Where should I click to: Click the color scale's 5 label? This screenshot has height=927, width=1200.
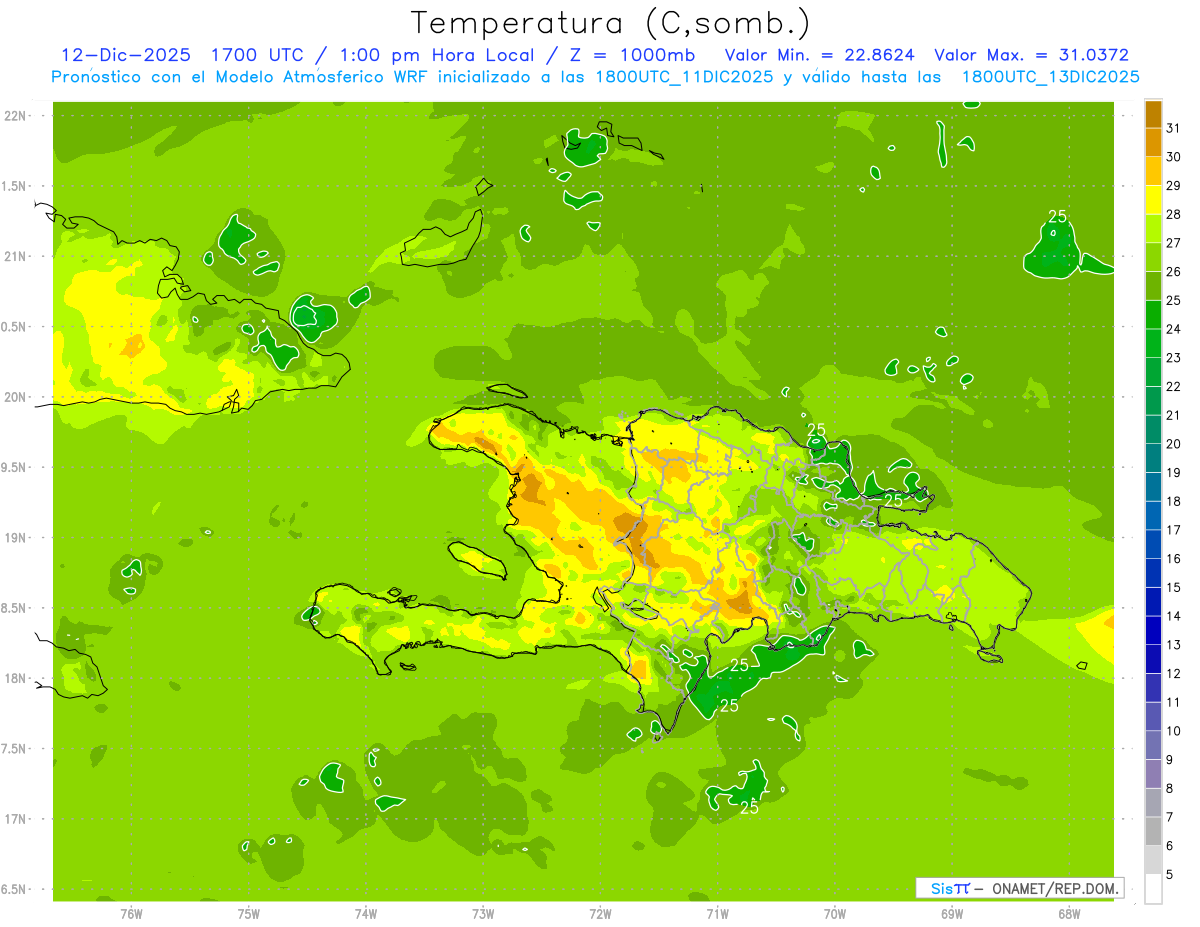coord(1170,875)
